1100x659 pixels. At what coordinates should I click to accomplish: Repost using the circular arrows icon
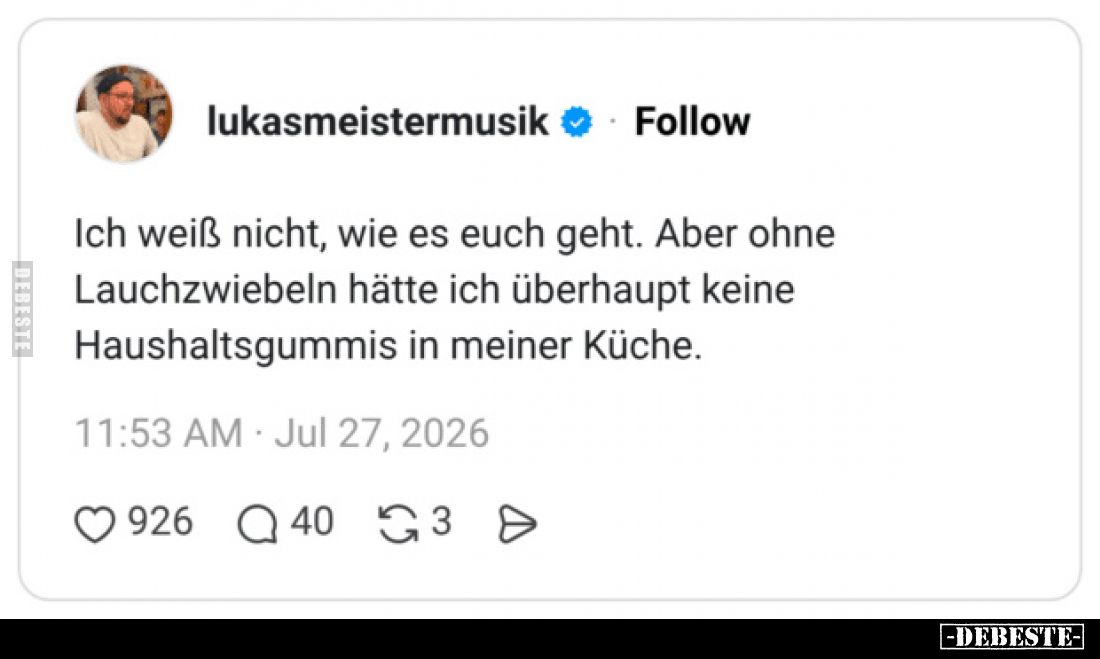(x=398, y=524)
